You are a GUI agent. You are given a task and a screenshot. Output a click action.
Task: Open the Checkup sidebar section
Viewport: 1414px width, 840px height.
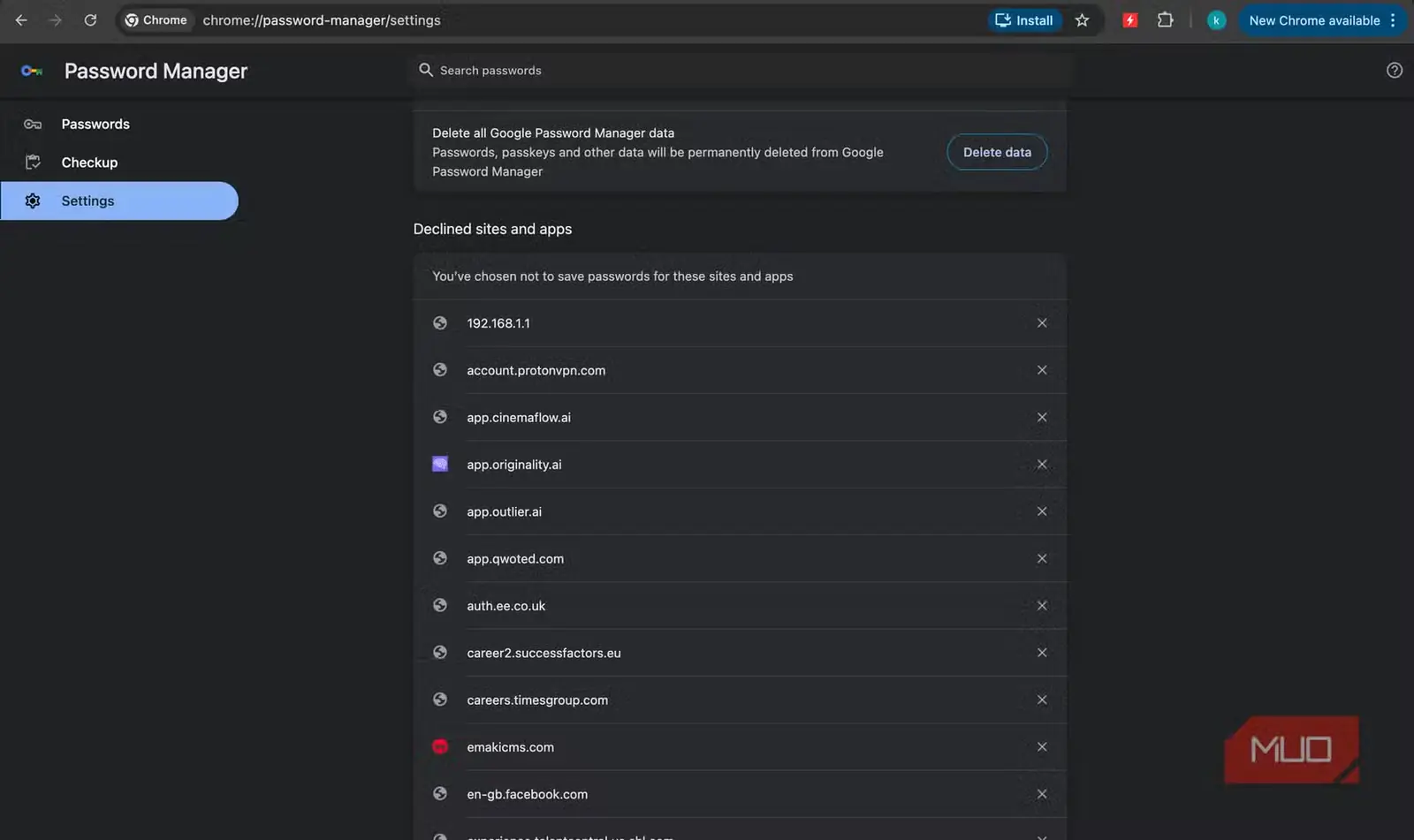[x=119, y=163]
